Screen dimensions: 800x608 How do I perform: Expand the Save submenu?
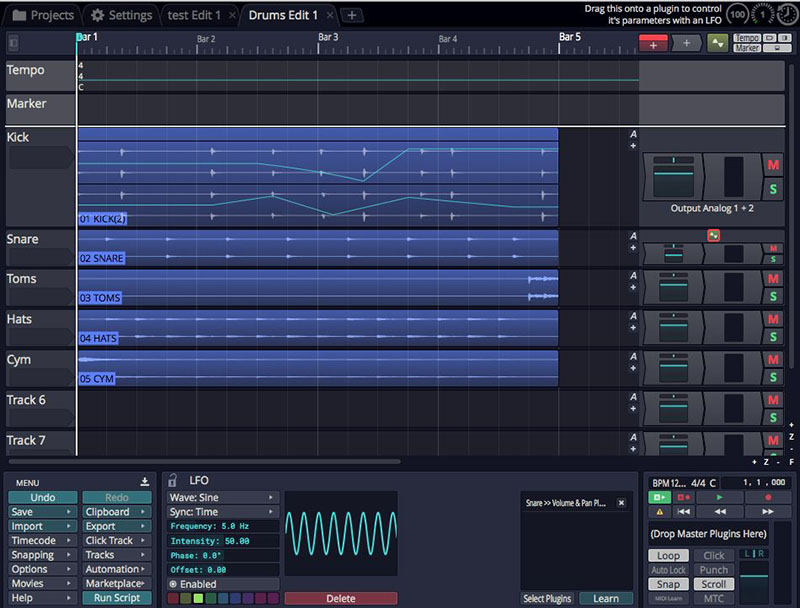[42, 512]
